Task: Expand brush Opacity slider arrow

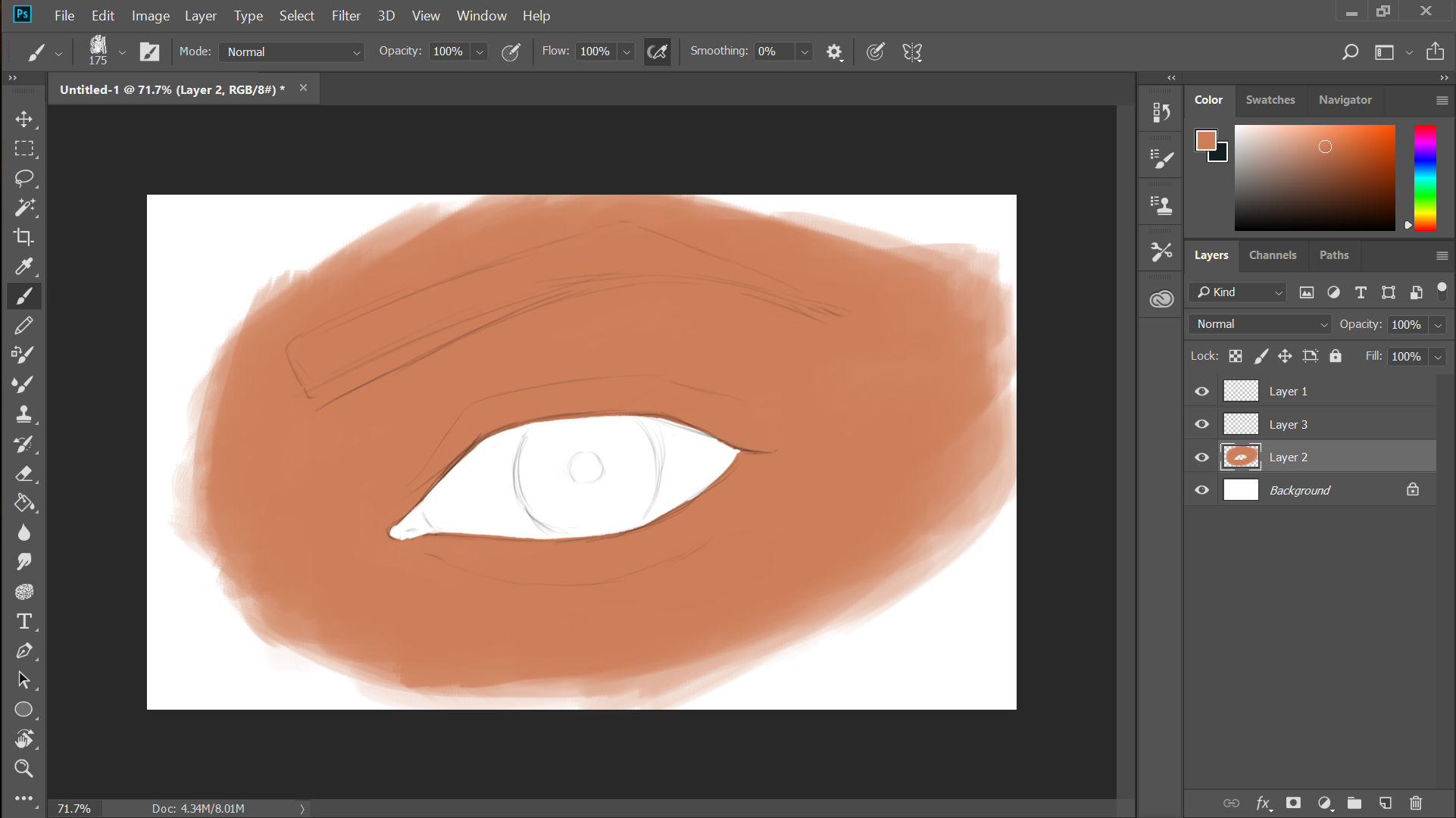Action: coord(480,52)
